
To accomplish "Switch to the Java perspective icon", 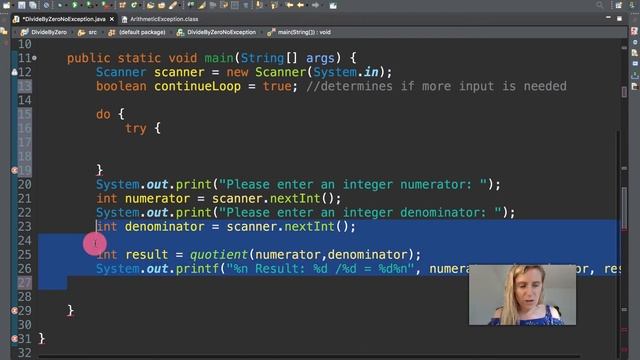I will coord(632,5).
